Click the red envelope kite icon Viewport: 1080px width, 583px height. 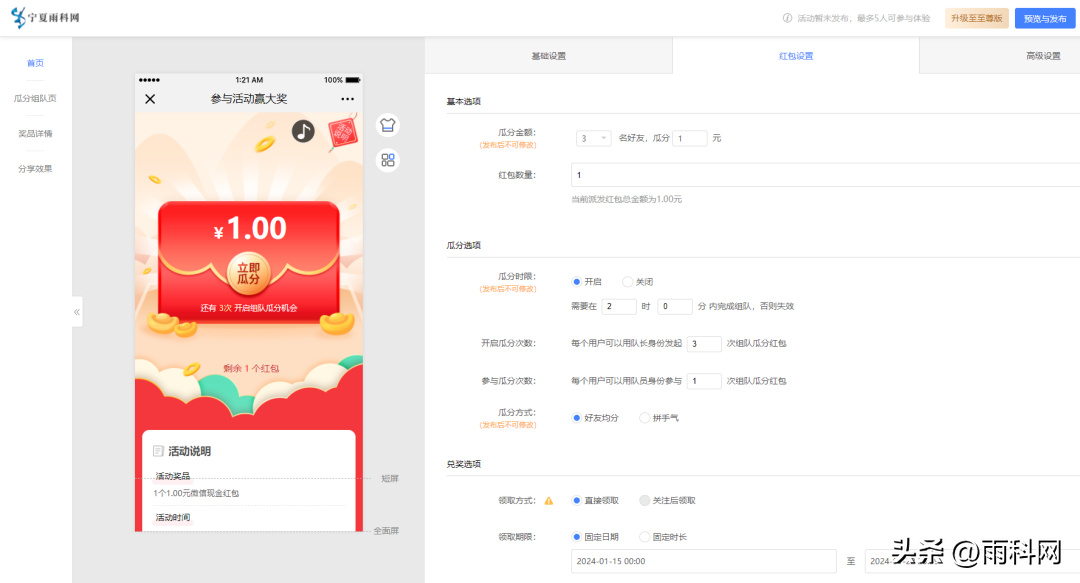[343, 135]
